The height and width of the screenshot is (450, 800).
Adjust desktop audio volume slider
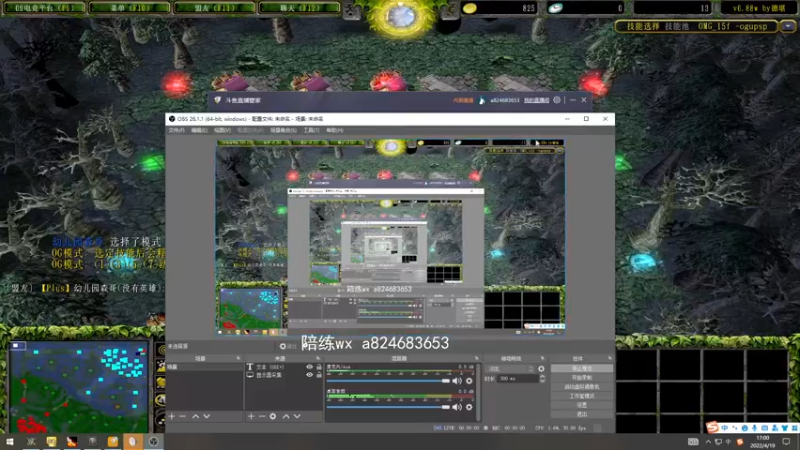tap(388, 407)
